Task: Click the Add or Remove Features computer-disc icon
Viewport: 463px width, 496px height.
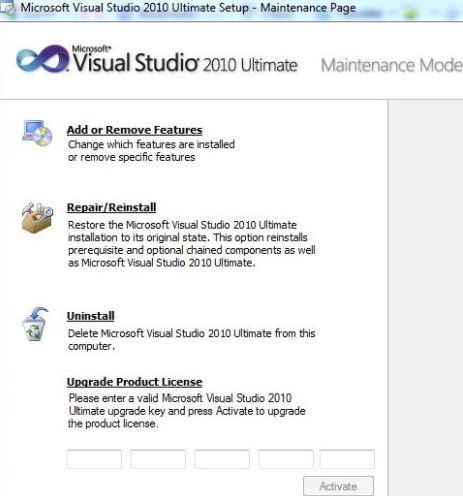Action: pyautogui.click(x=37, y=133)
